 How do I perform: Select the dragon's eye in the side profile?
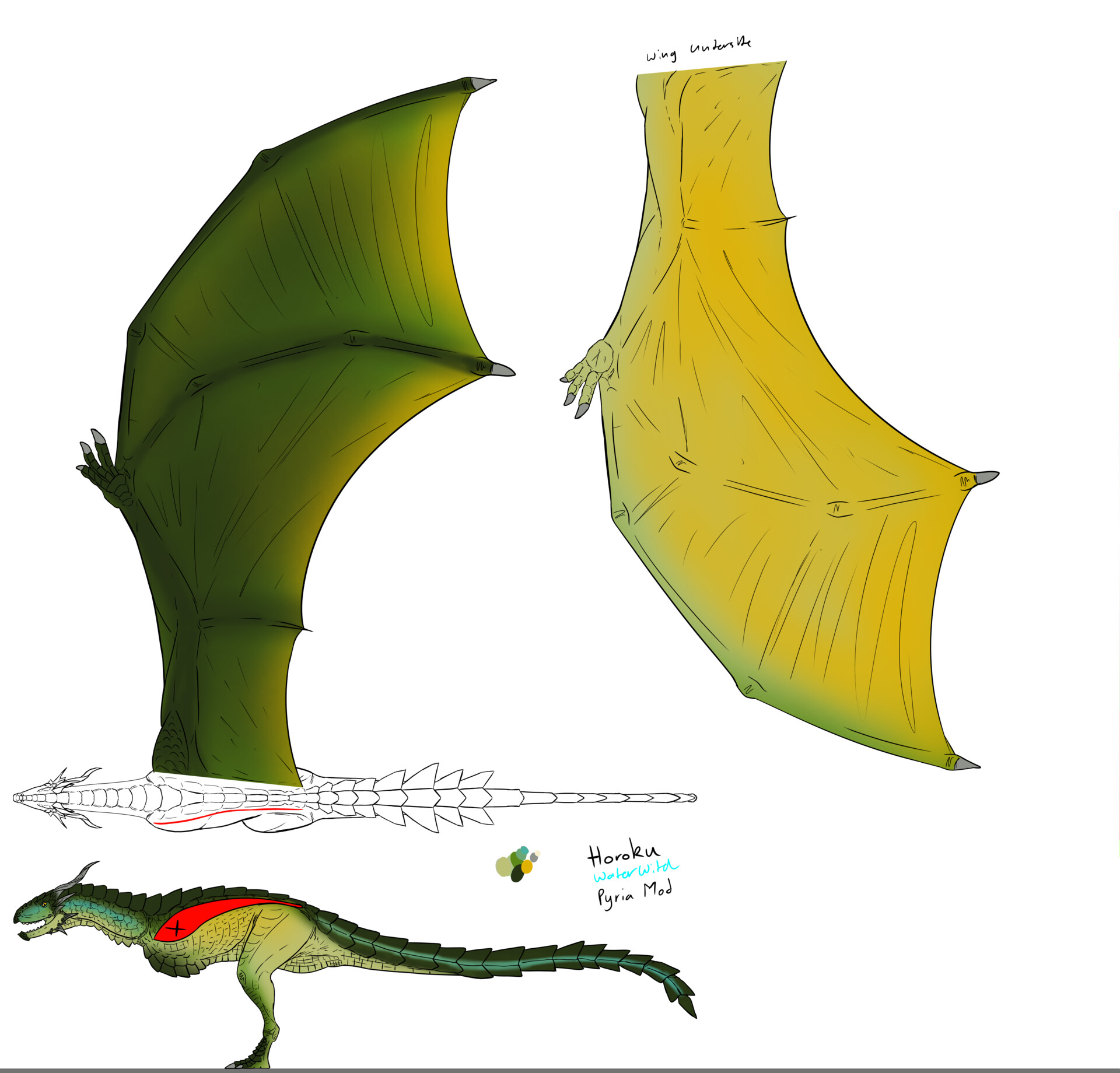[x=43, y=904]
